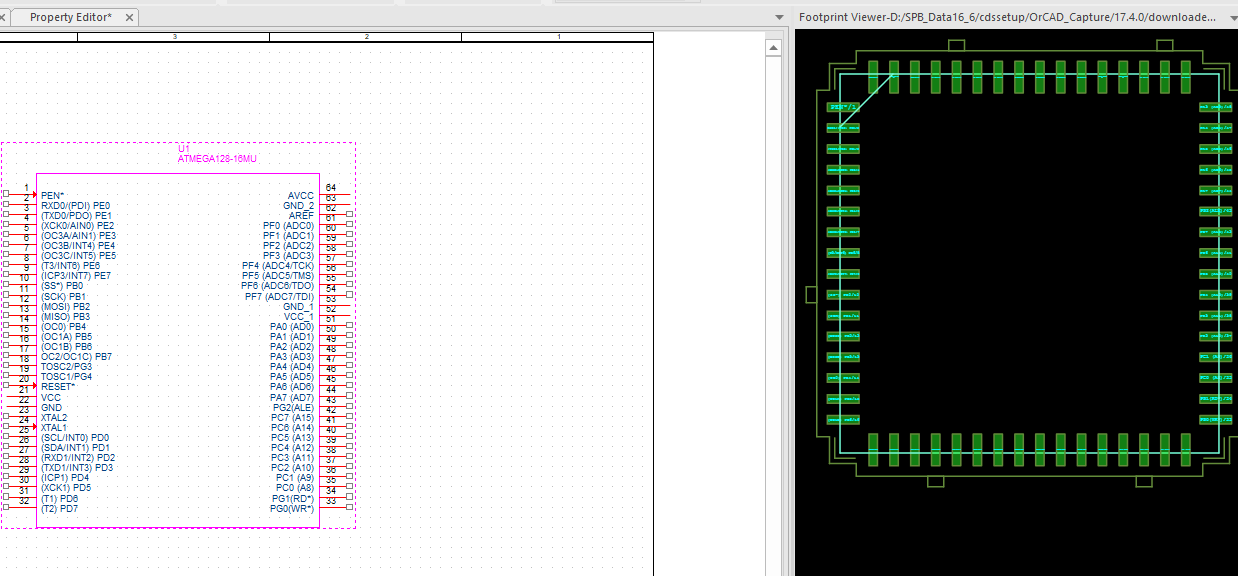Select the AREF pin label

pos(301,216)
